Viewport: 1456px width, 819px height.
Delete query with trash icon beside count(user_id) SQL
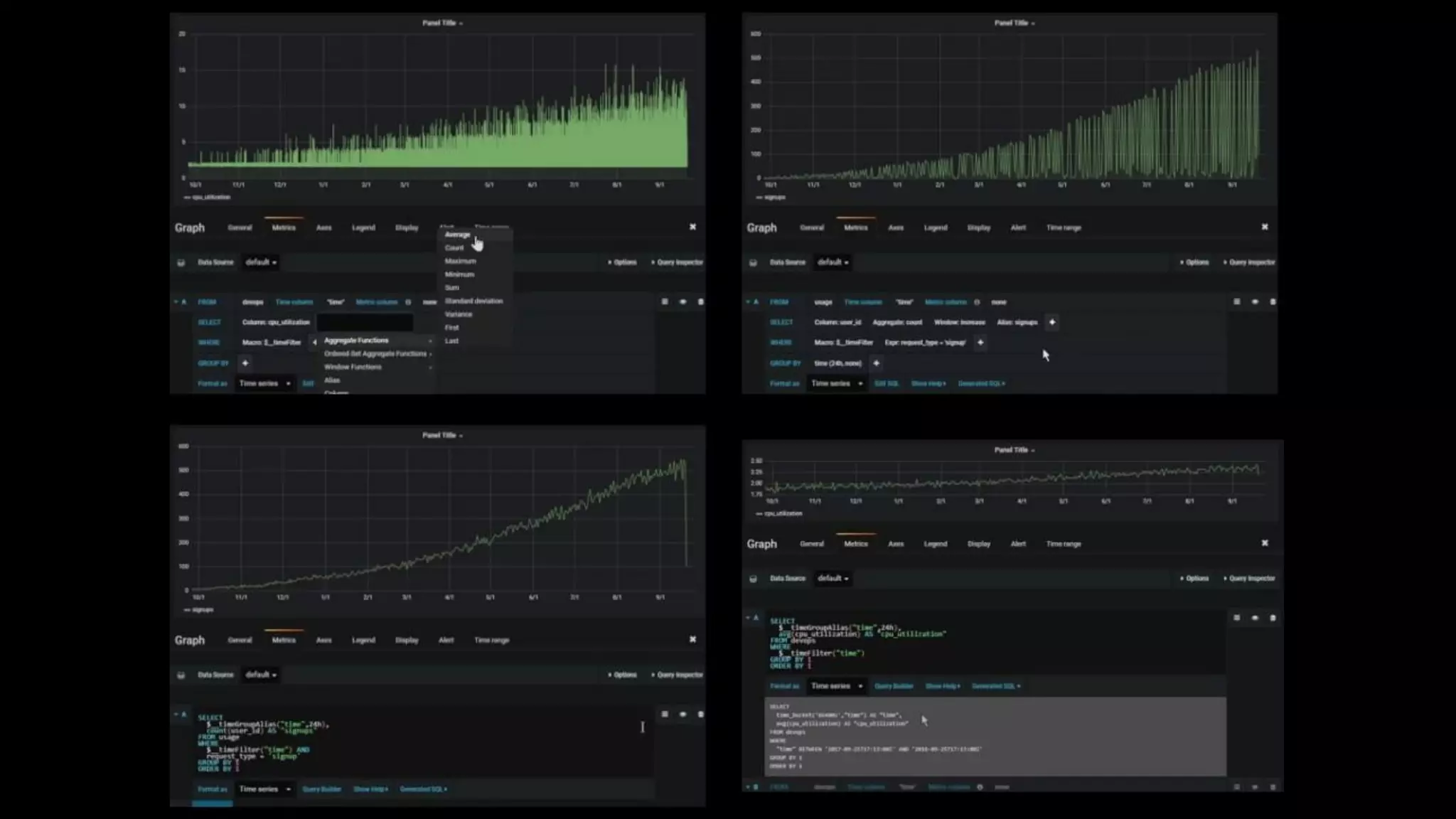[700, 714]
